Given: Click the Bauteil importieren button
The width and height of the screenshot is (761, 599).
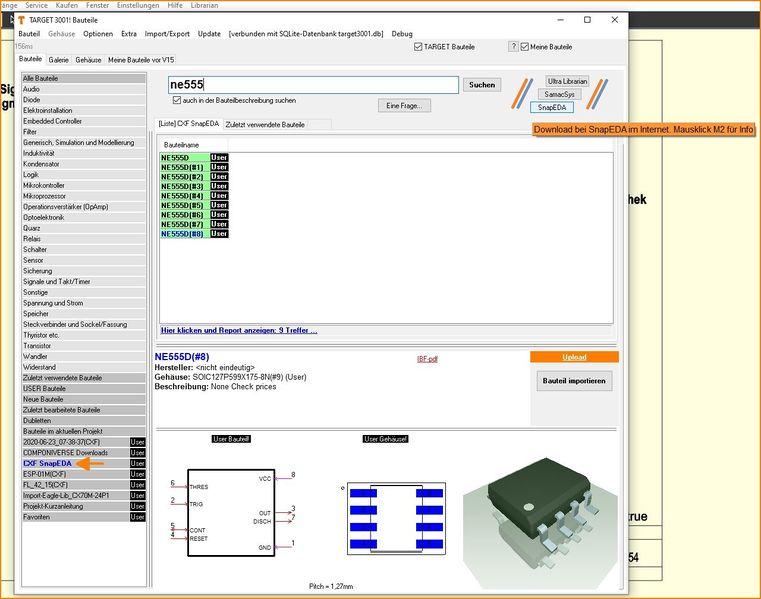Looking at the screenshot, I should (x=575, y=381).
